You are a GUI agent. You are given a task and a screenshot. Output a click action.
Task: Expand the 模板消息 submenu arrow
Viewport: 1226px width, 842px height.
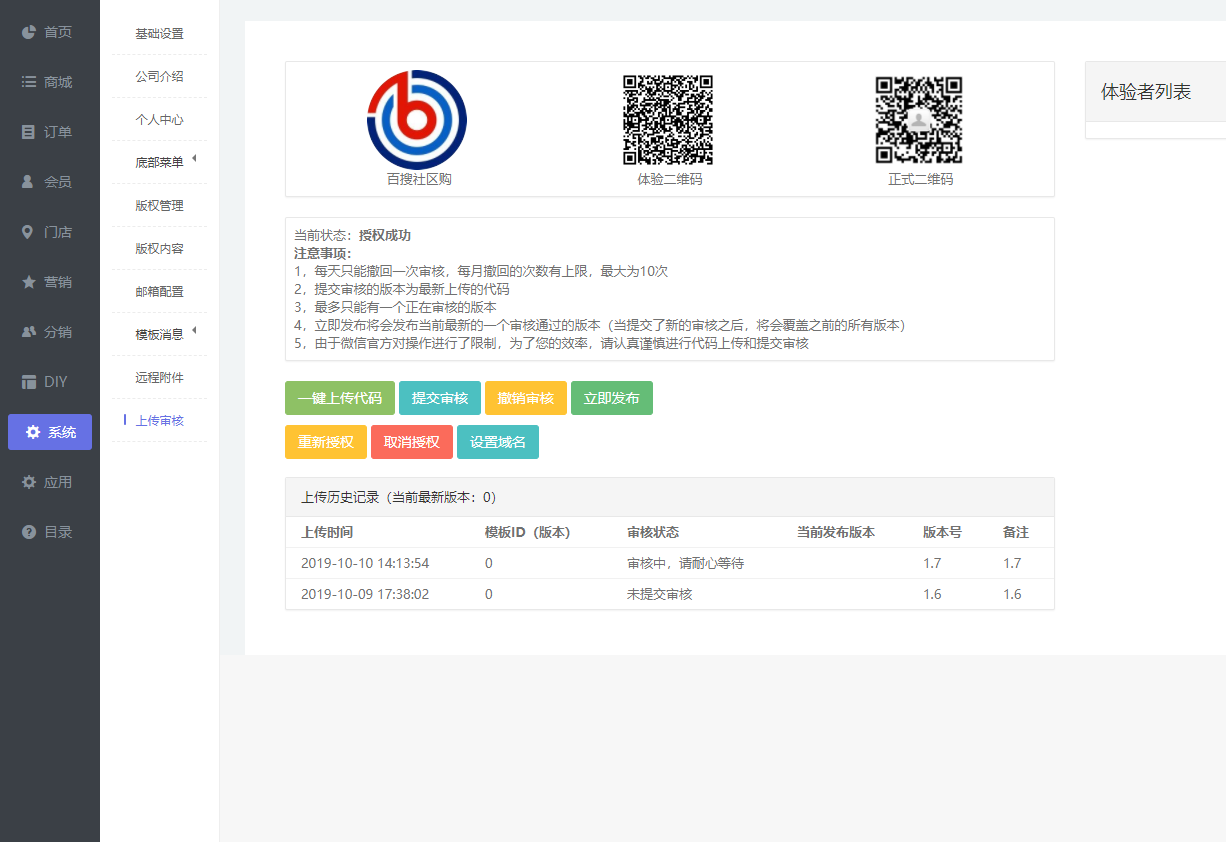194,331
